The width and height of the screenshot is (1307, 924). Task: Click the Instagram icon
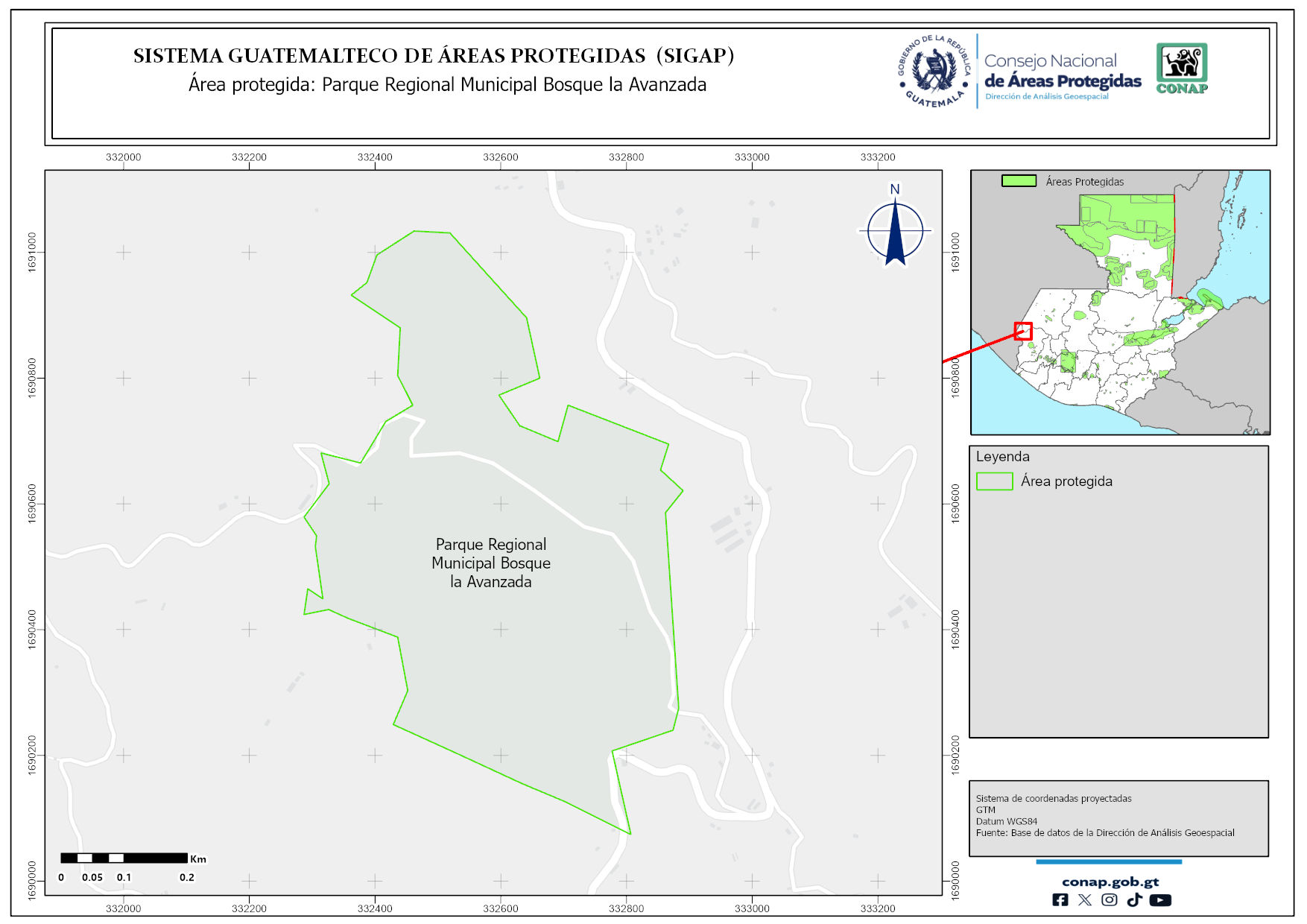coord(1109,900)
